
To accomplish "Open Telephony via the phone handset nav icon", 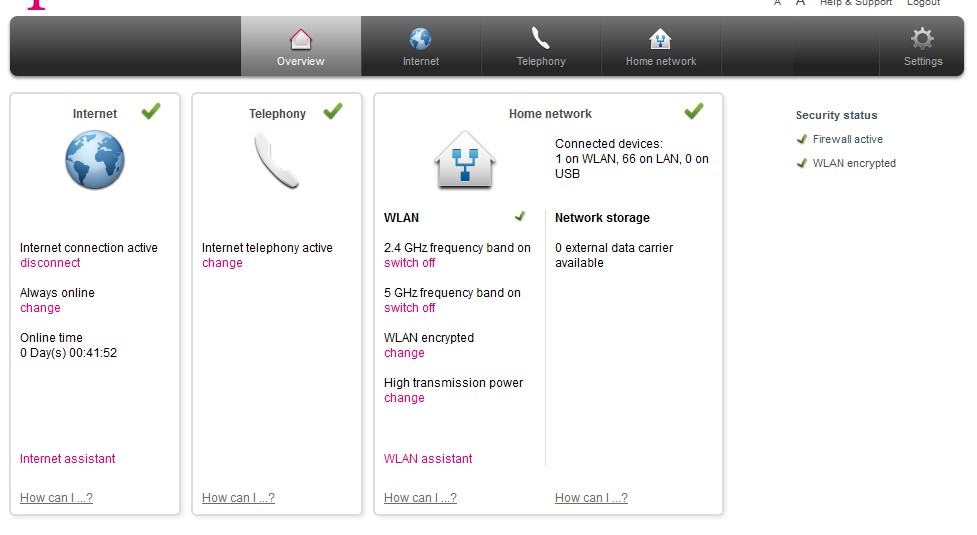I will click(x=541, y=39).
